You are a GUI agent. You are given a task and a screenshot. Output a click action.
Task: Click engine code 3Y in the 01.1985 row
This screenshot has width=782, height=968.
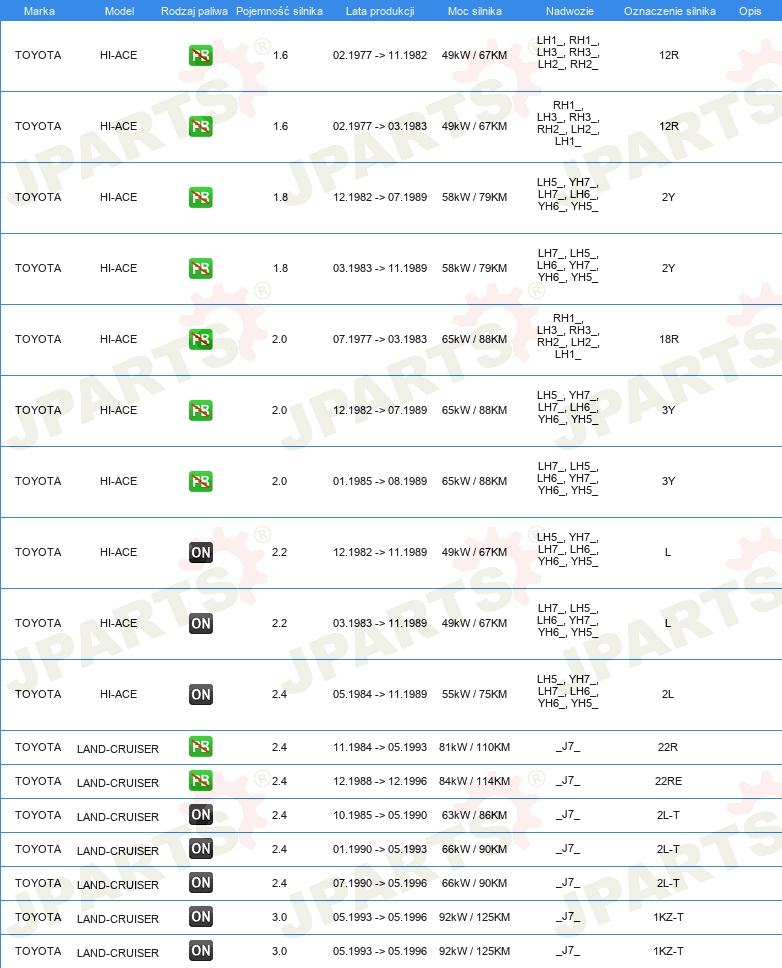click(668, 481)
